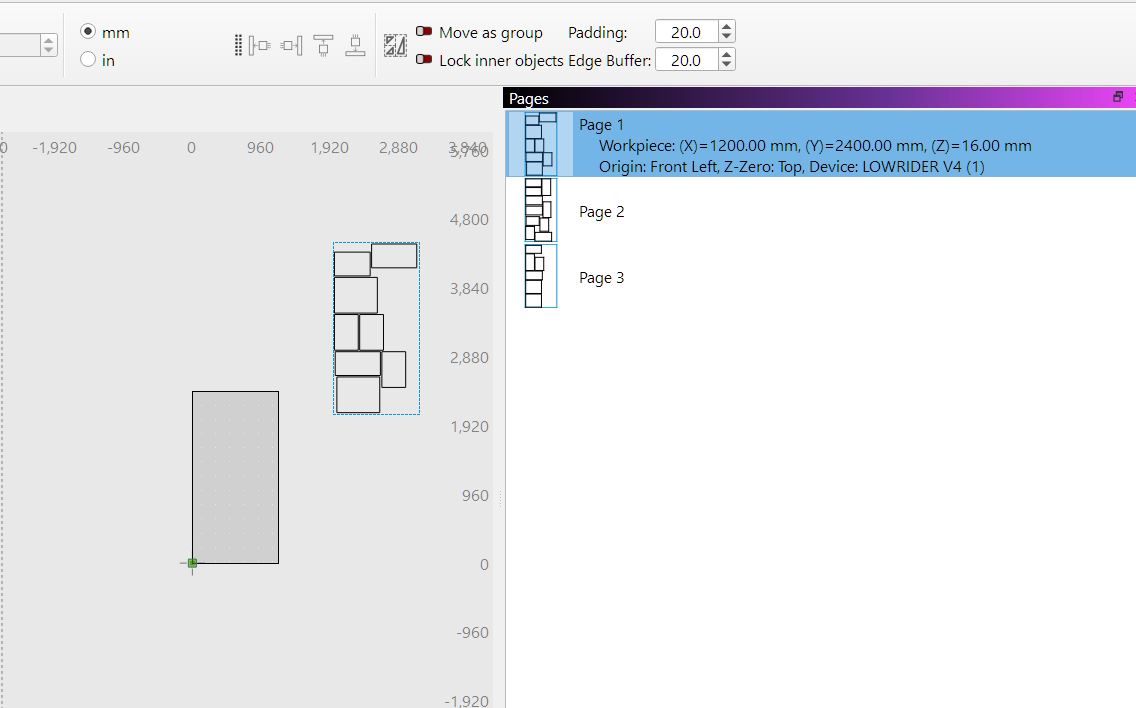Click the align-to-right-edge icon

click(x=291, y=46)
